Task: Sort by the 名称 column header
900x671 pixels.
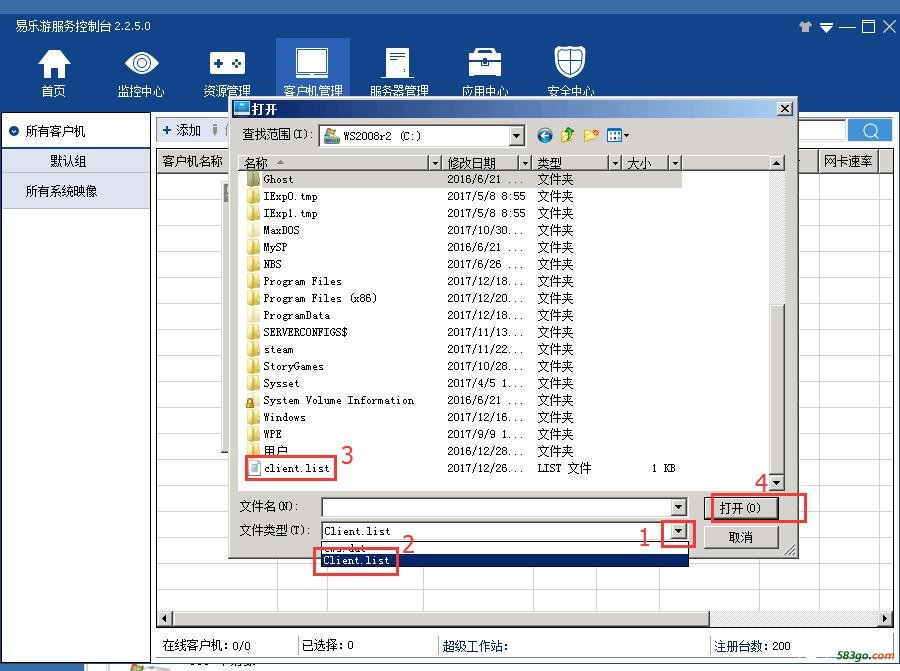Action: pos(334,163)
